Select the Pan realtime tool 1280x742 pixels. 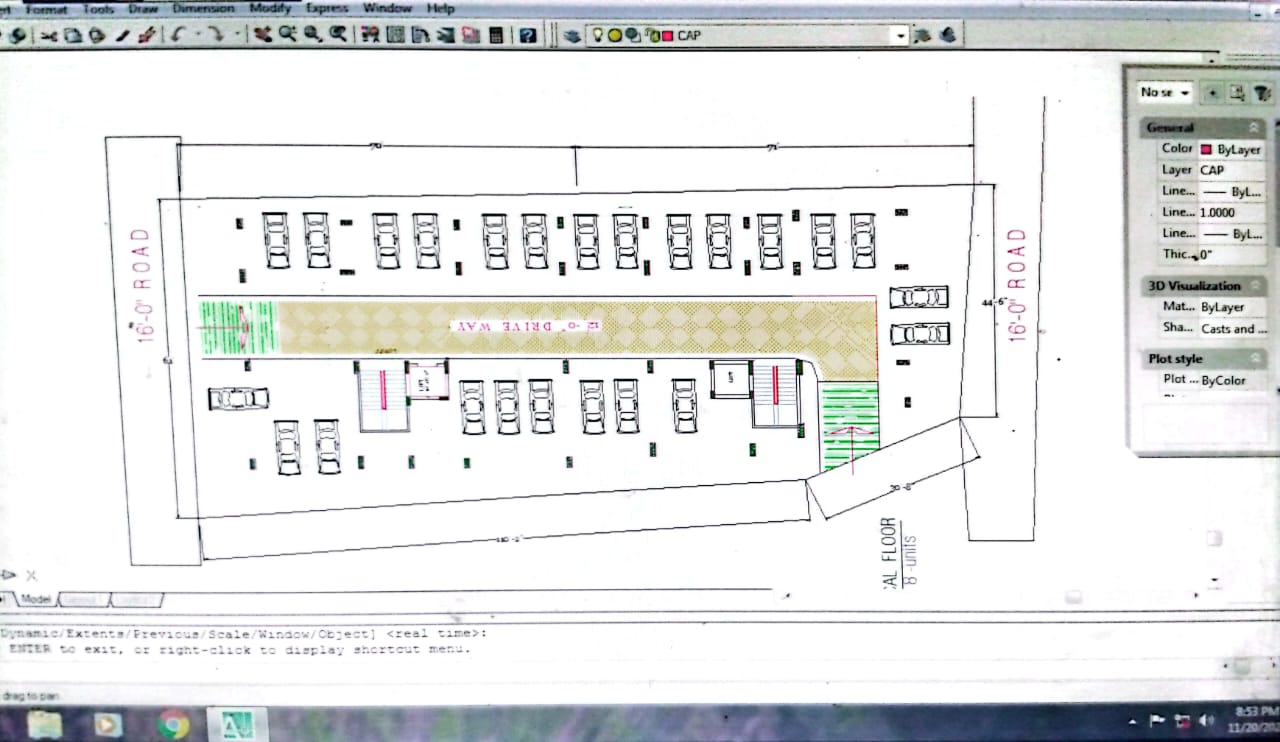(263, 35)
